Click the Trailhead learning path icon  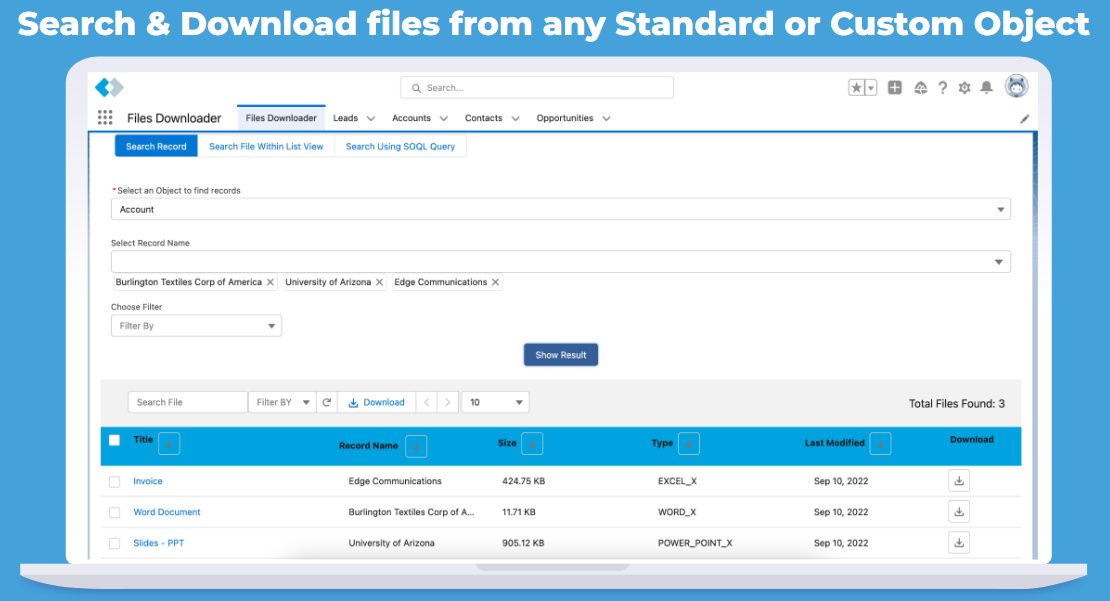[920, 88]
